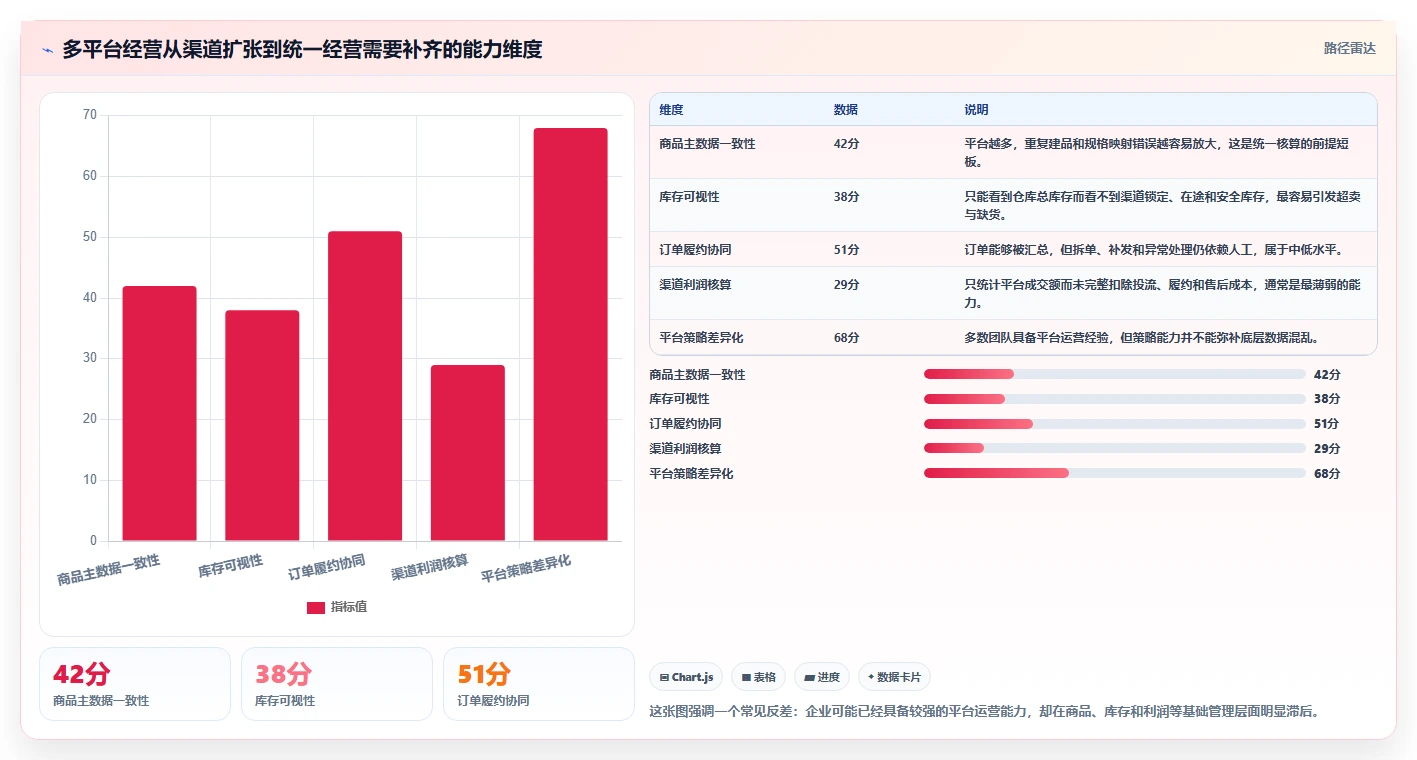Select the 数据卡片 tag
This screenshot has height=760, width=1417.
[894, 677]
